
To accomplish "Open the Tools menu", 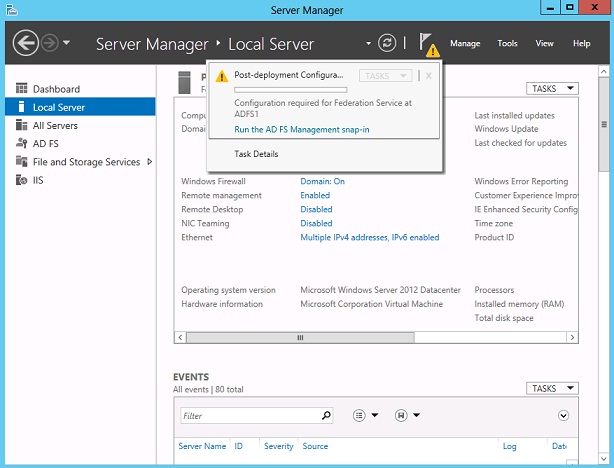I will [x=507, y=43].
